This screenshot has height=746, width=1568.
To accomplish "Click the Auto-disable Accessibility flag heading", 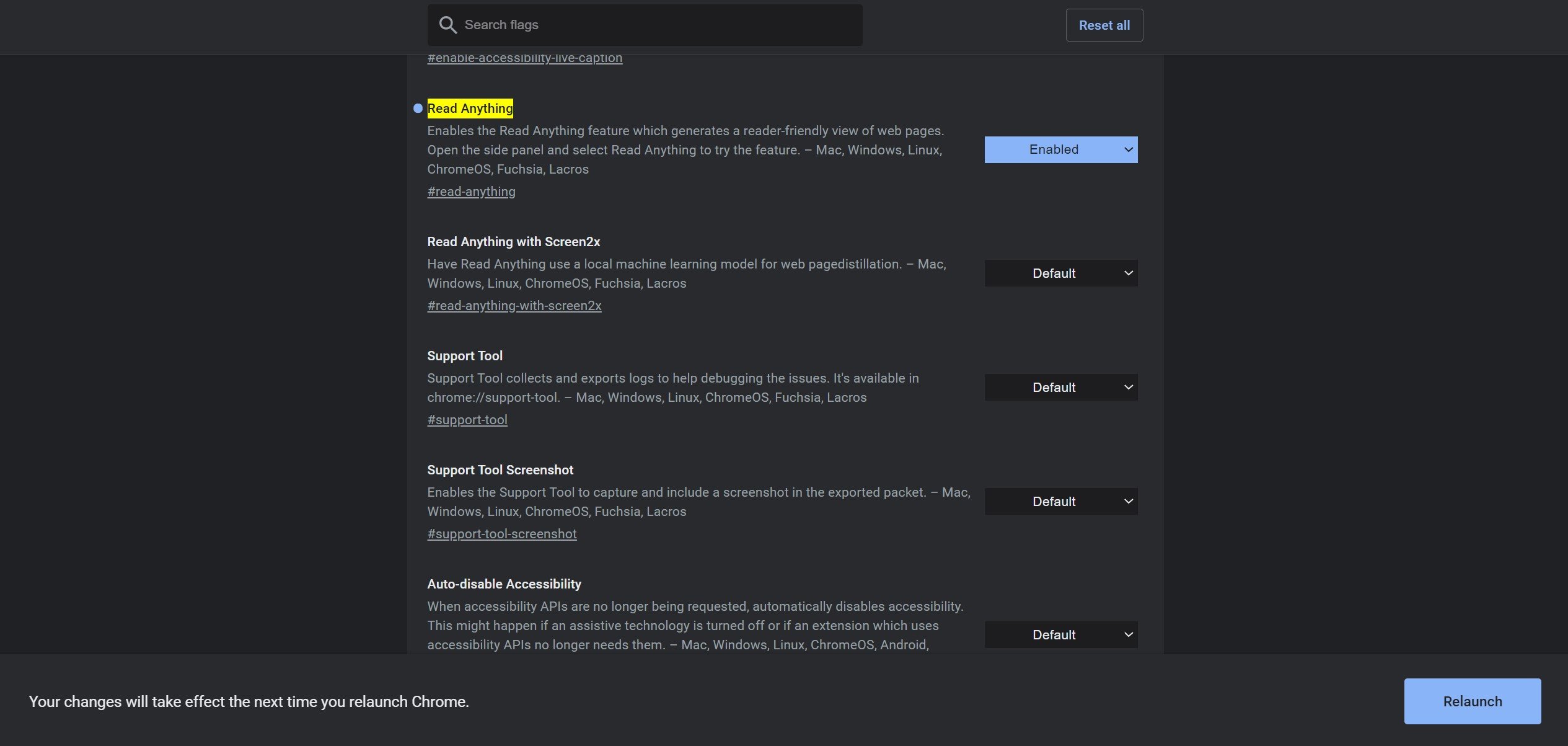I will tap(503, 584).
